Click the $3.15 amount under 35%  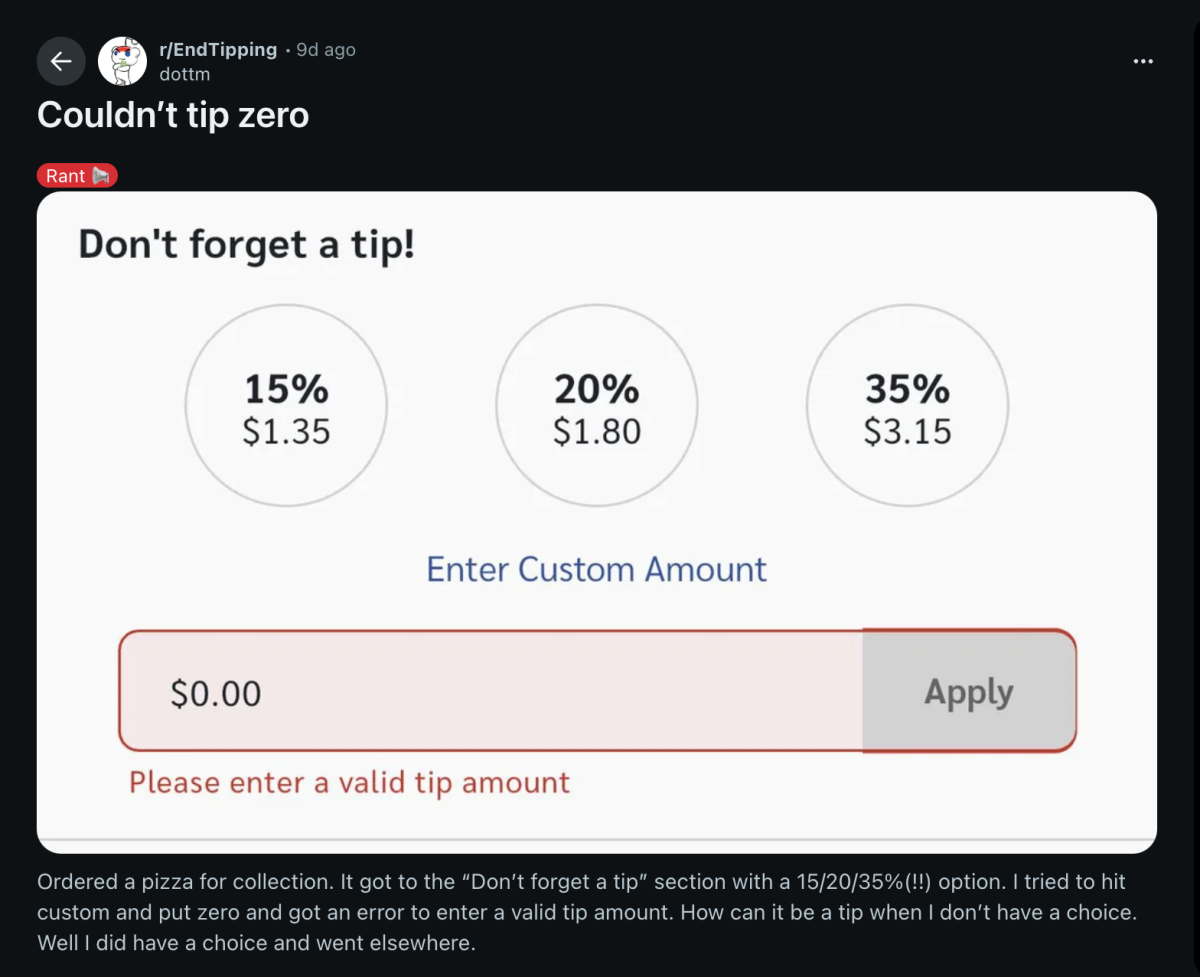(x=907, y=432)
